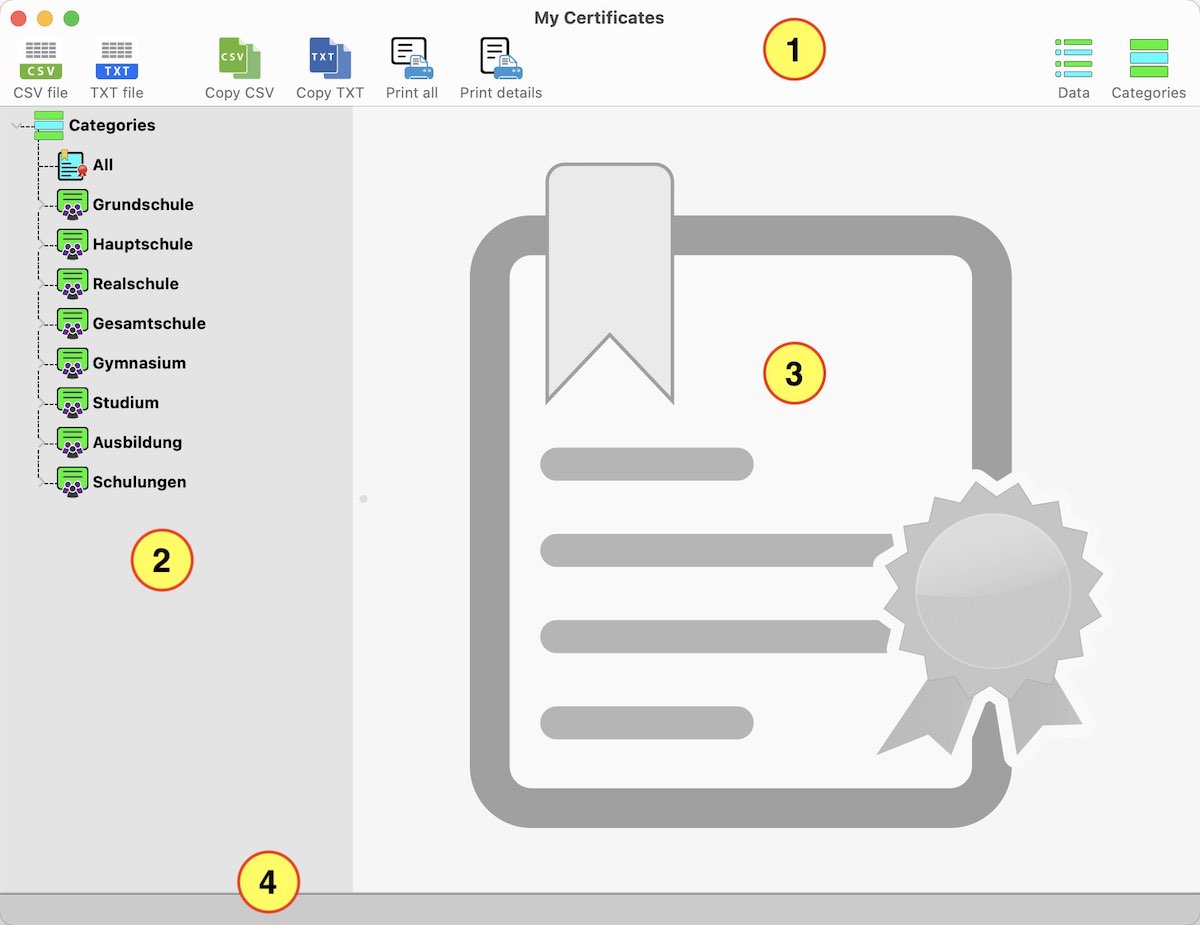The height and width of the screenshot is (925, 1200).
Task: Open the Data view from the toolbar
Action: [1074, 58]
